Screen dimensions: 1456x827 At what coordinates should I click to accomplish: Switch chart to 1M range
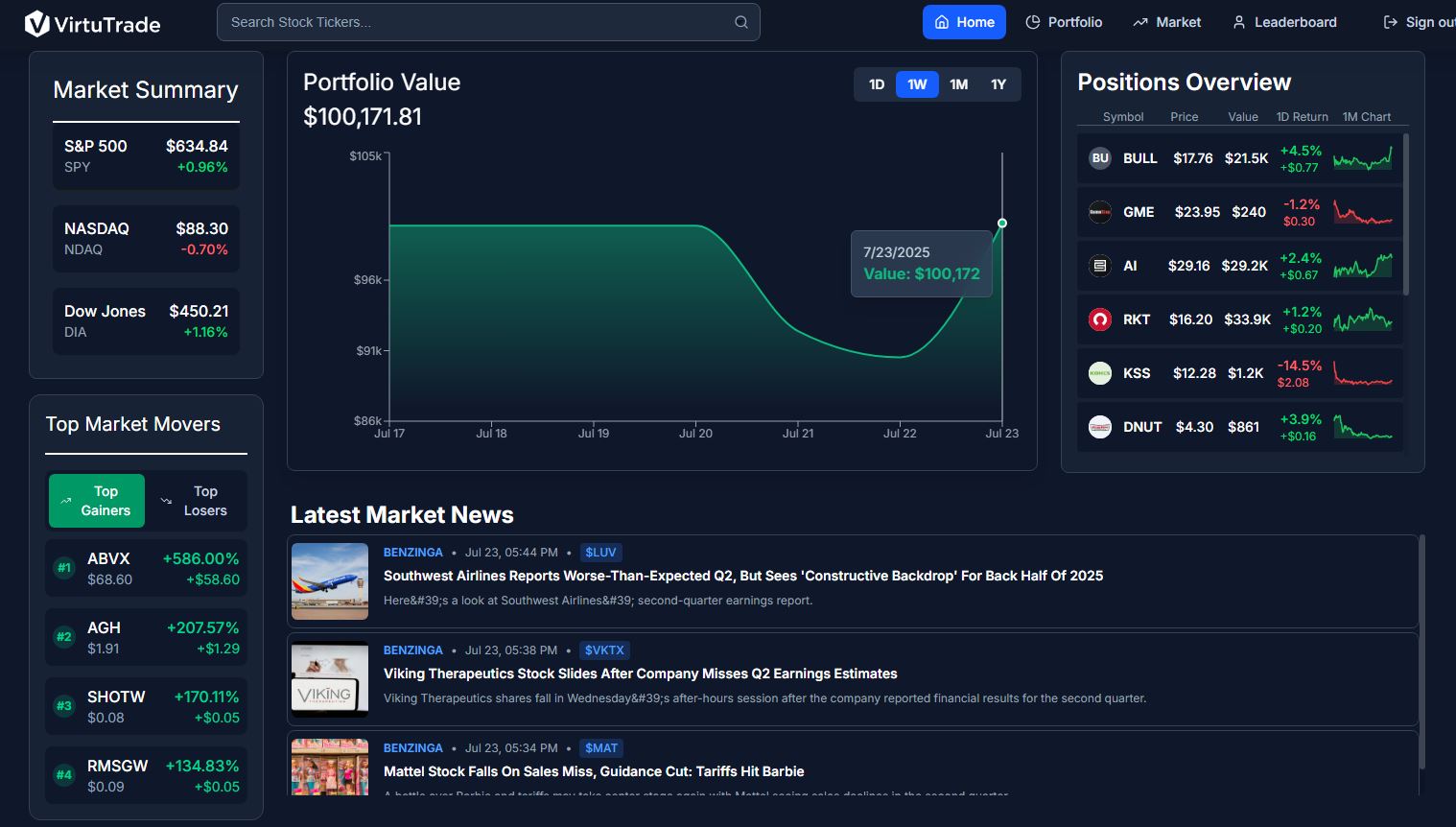(x=958, y=84)
